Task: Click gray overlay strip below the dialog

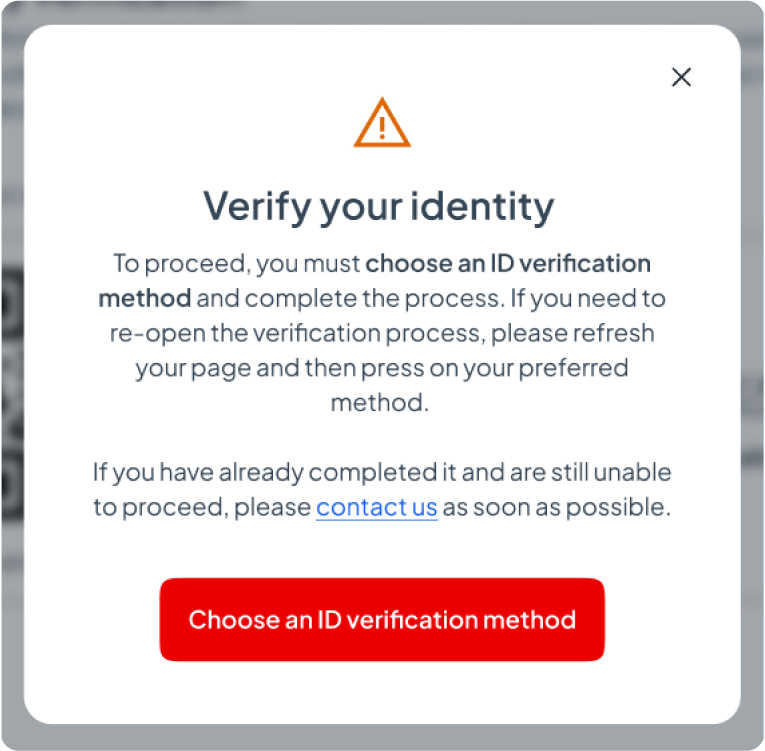Action: pyautogui.click(x=382, y=737)
